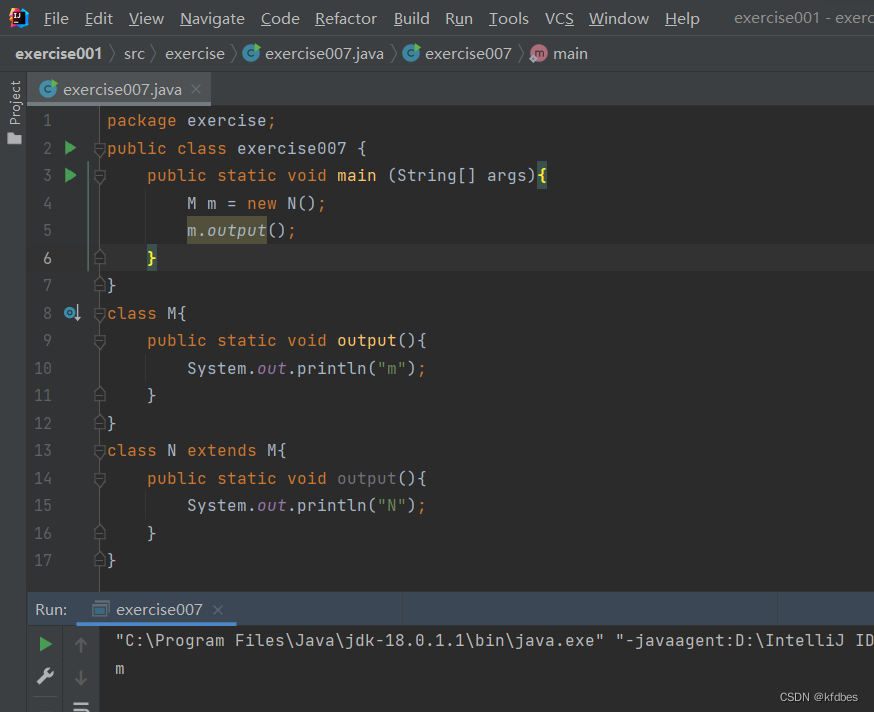Click the exercise001 breadcrumb project name
874x712 pixels.
tap(58, 53)
